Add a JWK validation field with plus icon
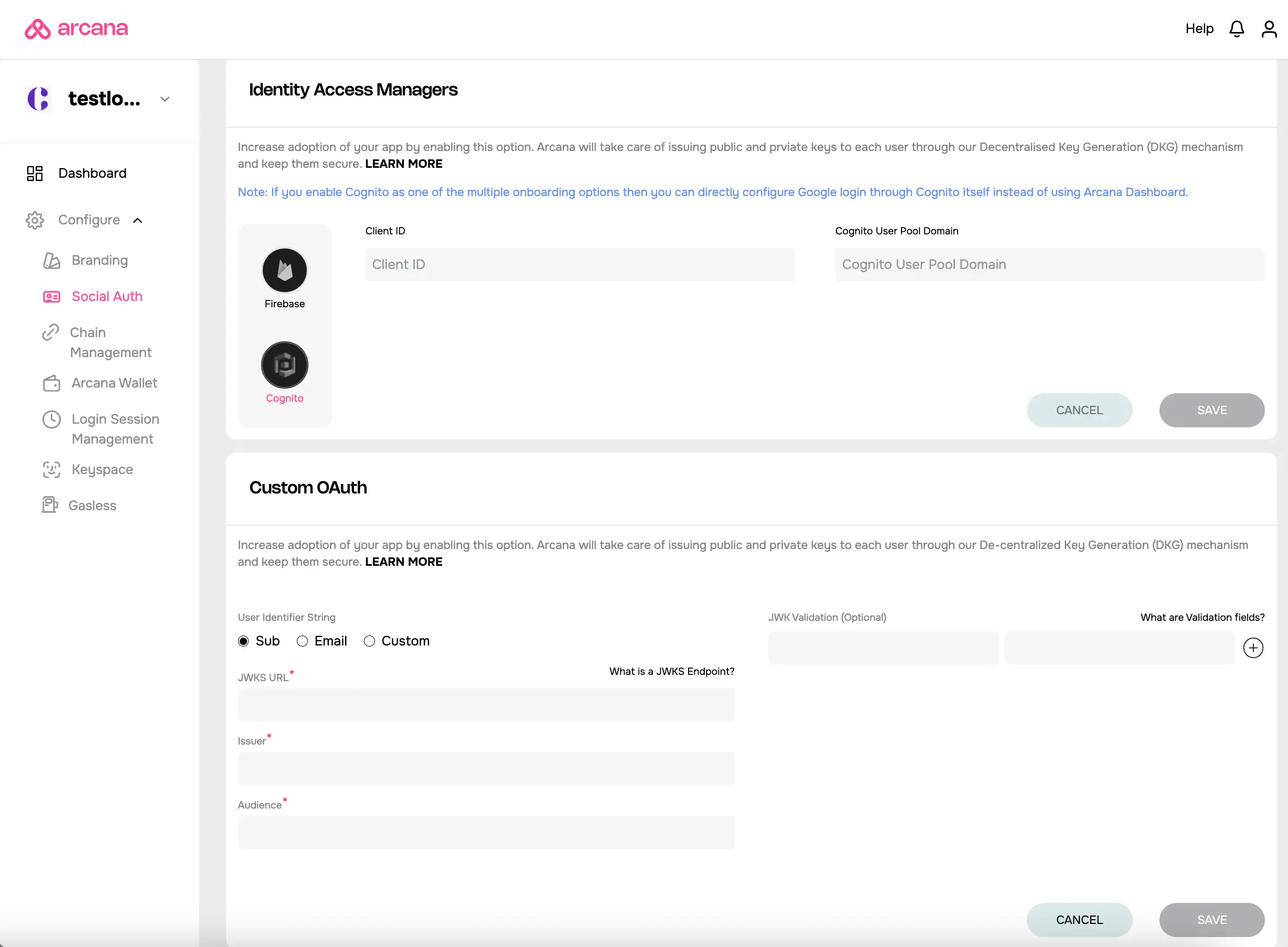 pos(1253,648)
